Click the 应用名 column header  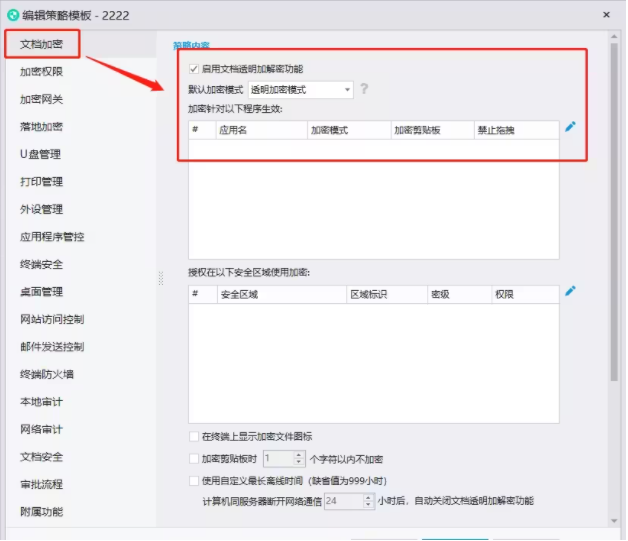[x=262, y=130]
